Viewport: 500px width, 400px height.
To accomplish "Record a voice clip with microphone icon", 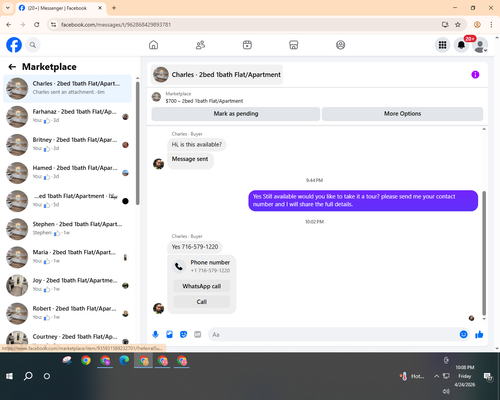I will coord(155,334).
